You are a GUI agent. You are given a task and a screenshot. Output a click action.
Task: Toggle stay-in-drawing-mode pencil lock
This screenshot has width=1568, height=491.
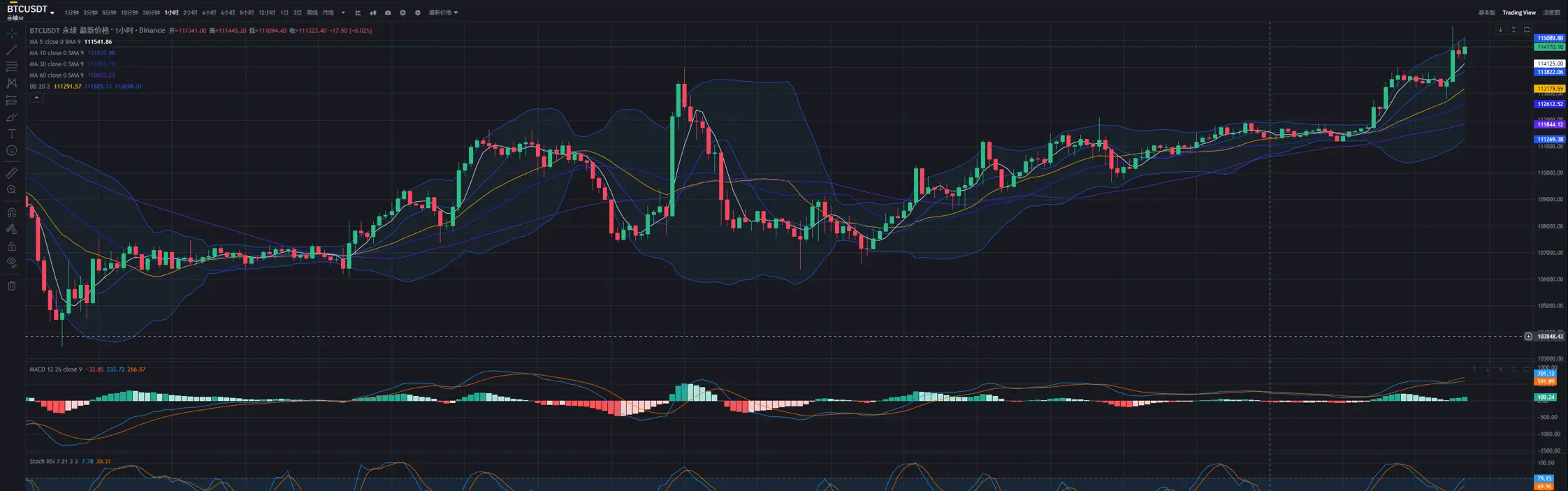(12, 229)
